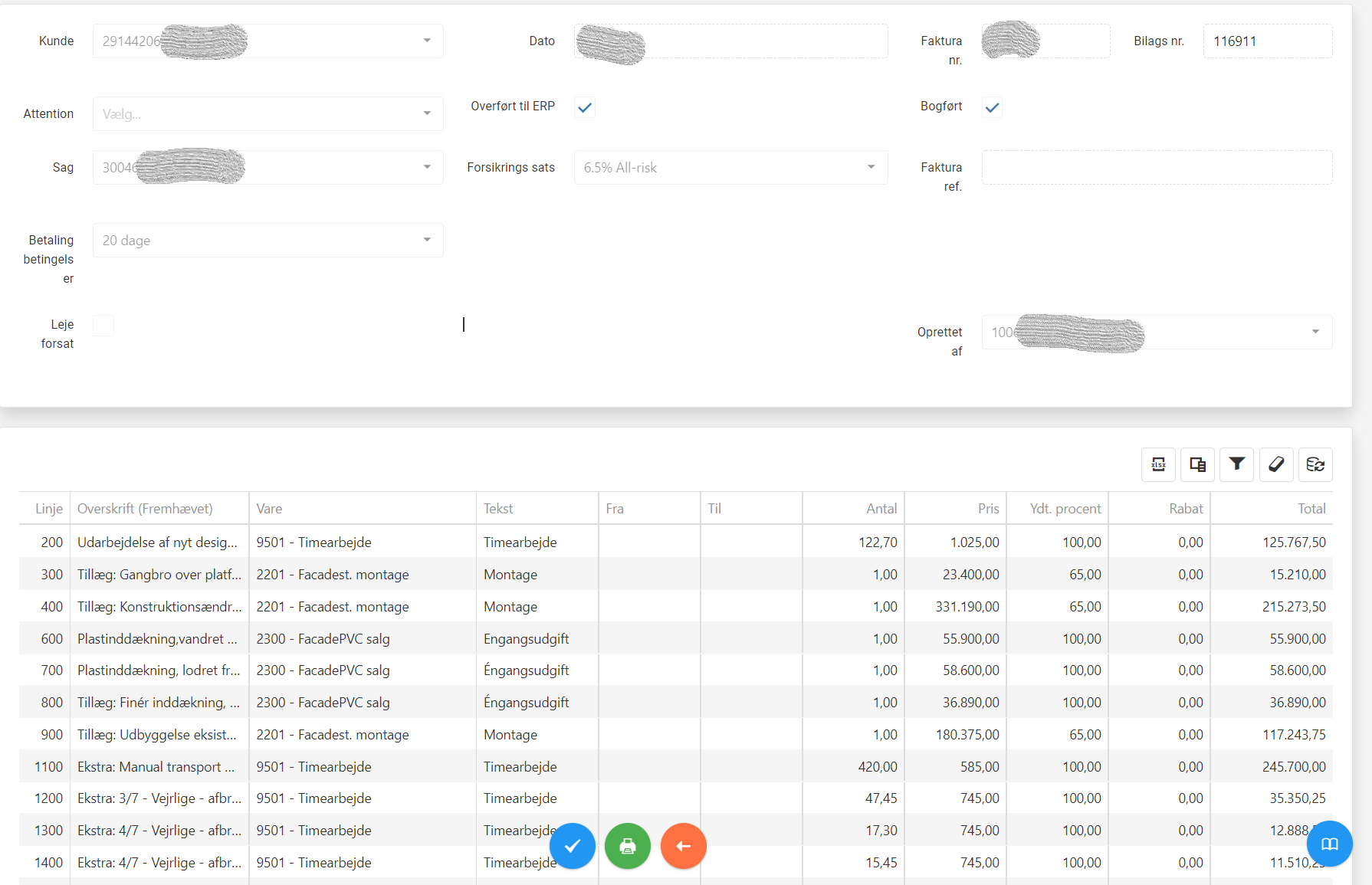
Task: Click the Faktura ref. input field
Action: 1157,167
